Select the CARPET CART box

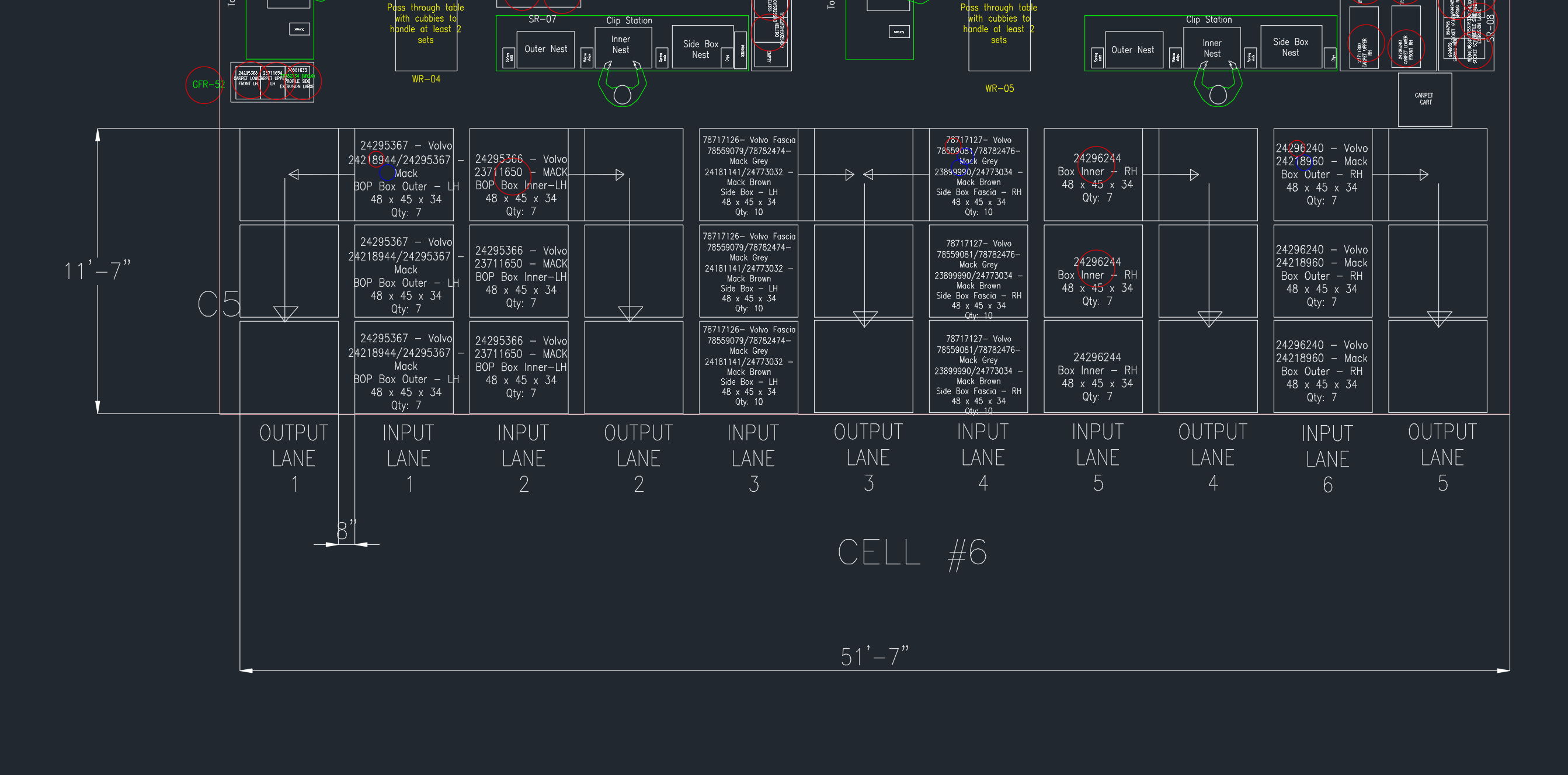click(1424, 99)
